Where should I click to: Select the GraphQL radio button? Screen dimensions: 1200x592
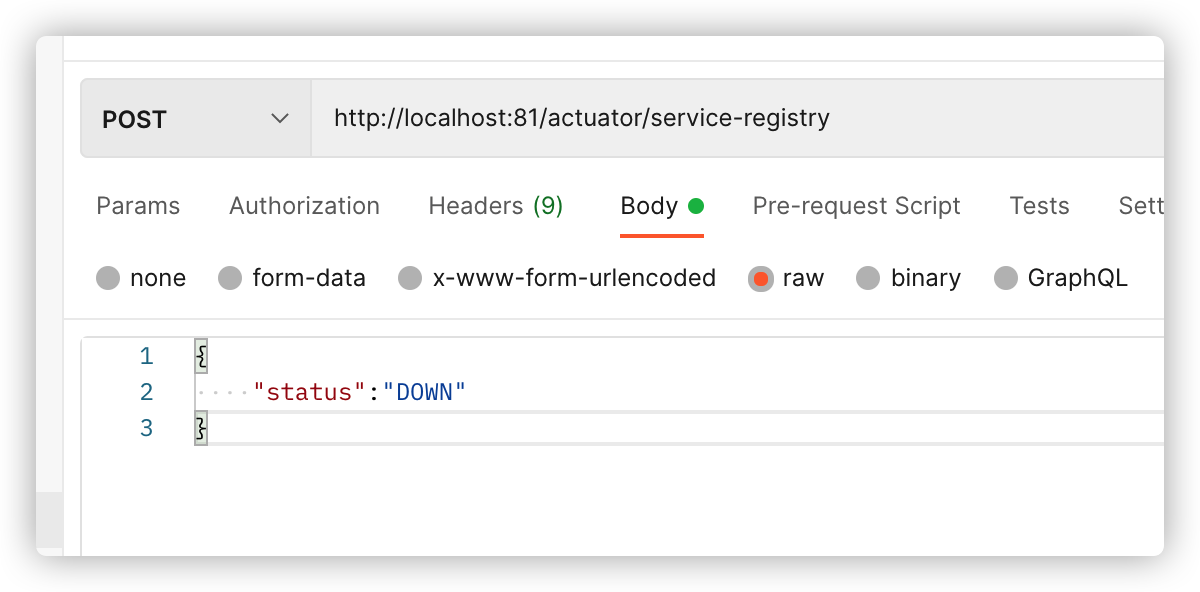pos(1006,278)
